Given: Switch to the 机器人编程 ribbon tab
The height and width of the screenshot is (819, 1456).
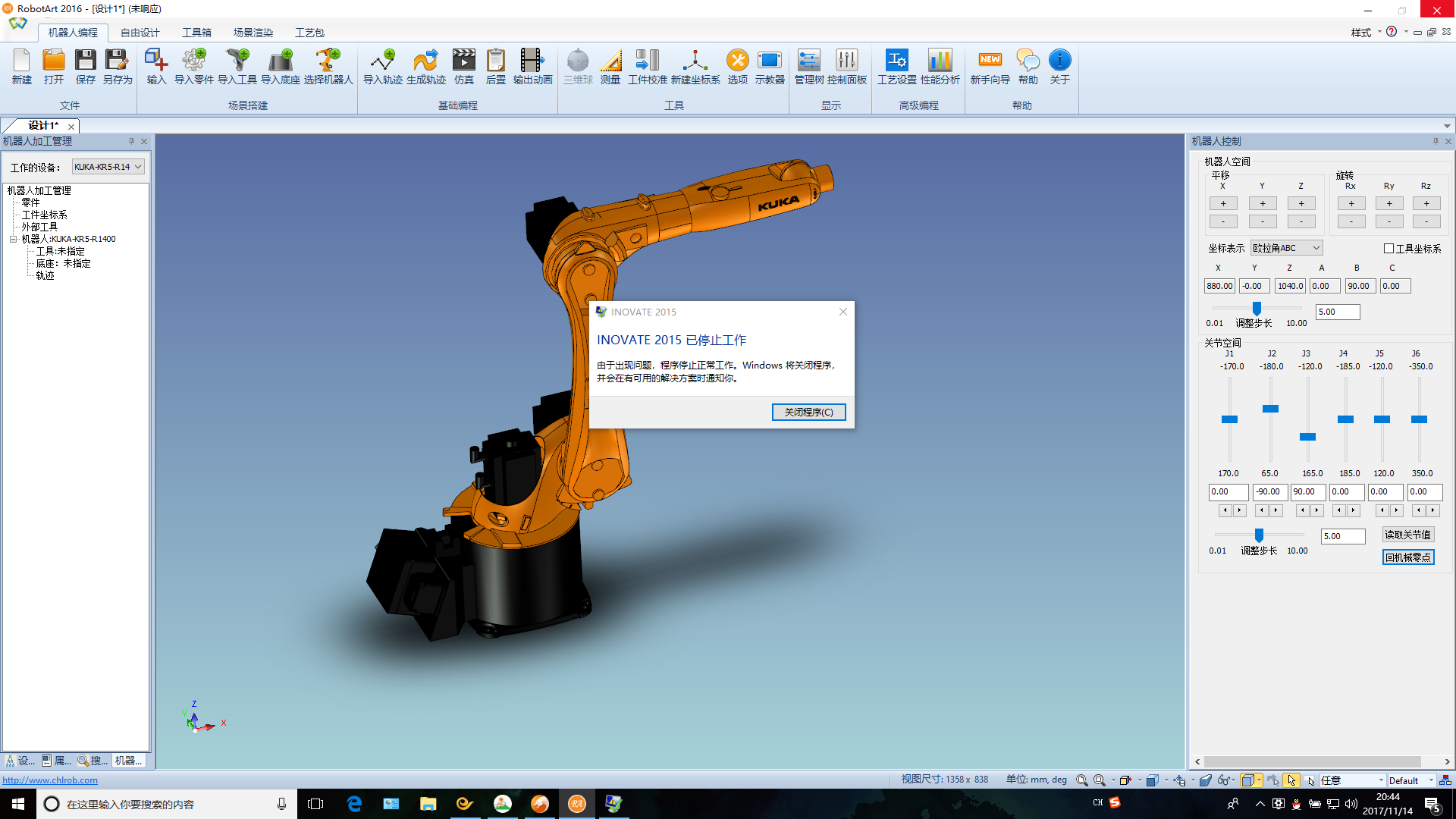Looking at the screenshot, I should point(73,33).
